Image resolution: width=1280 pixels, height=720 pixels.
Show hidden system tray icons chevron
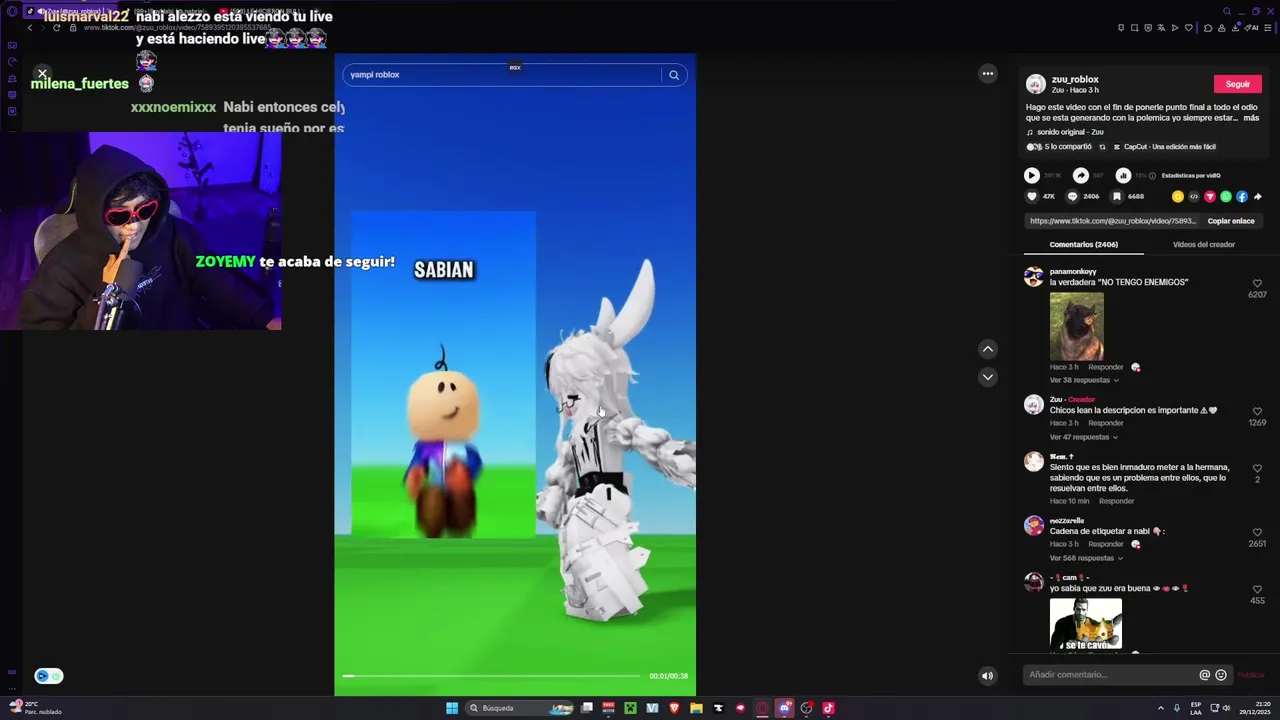point(1161,708)
